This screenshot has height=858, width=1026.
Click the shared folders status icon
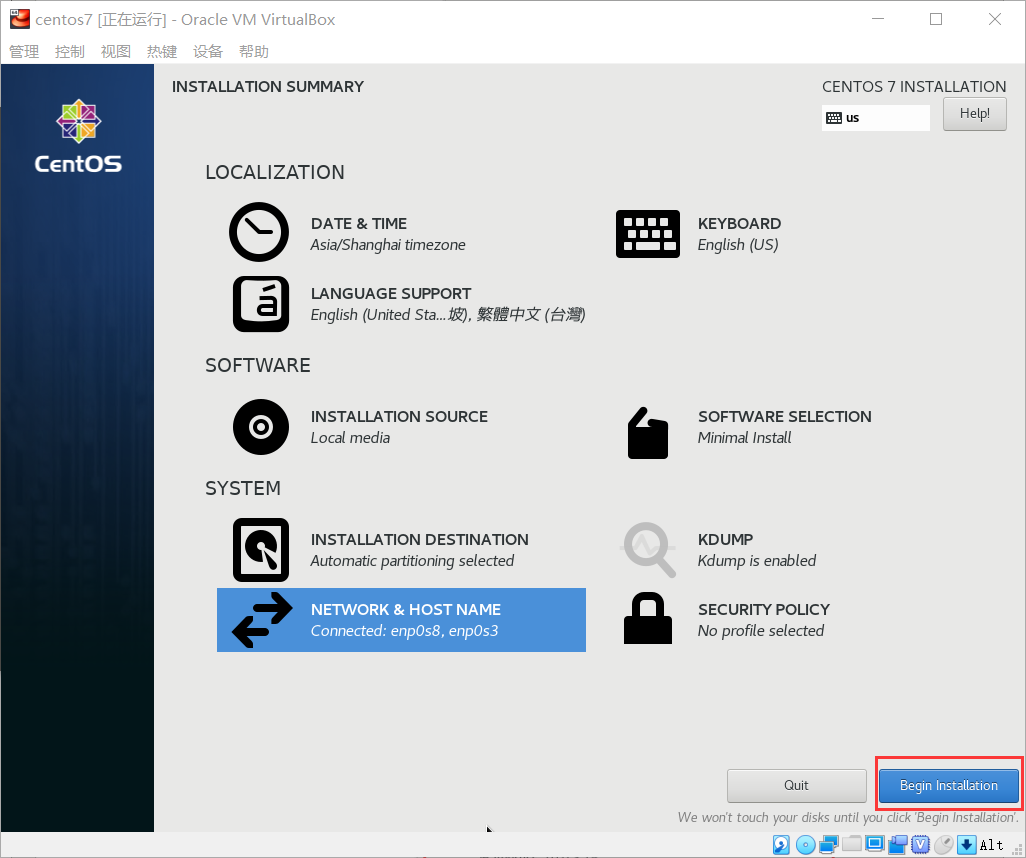852,843
